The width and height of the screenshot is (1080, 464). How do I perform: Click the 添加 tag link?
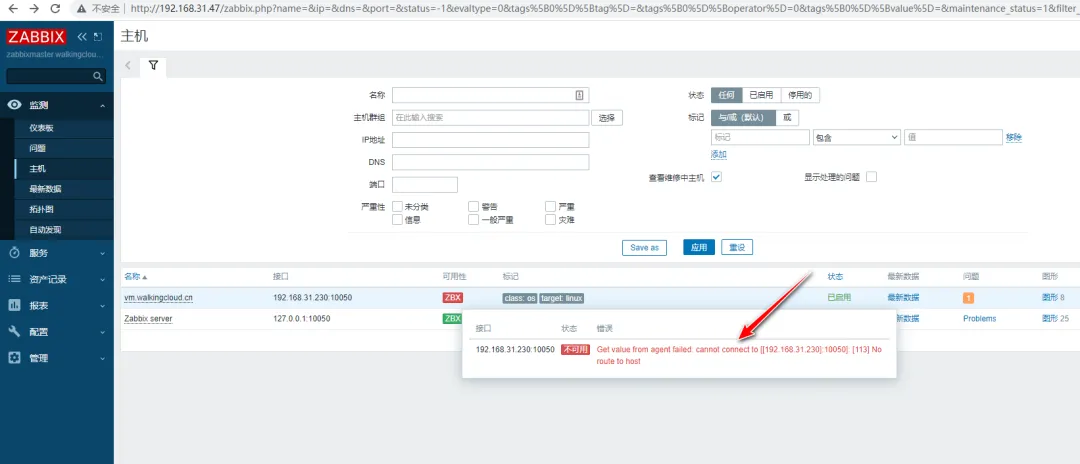pyautogui.click(x=719, y=154)
